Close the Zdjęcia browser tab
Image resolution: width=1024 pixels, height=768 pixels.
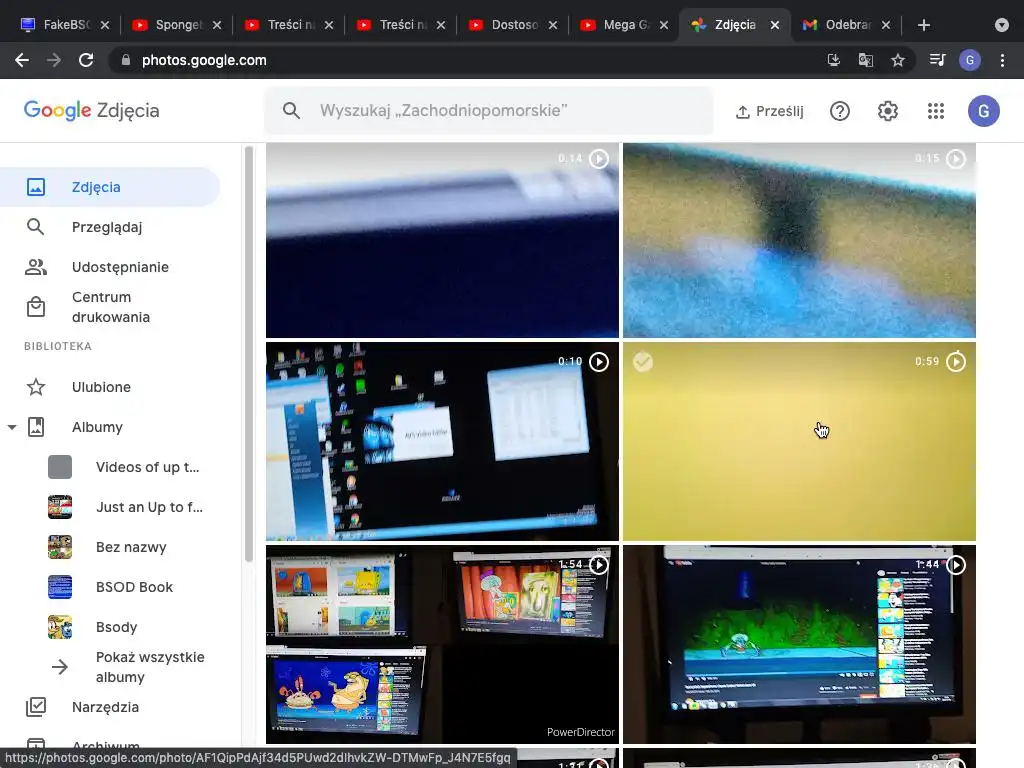775,25
